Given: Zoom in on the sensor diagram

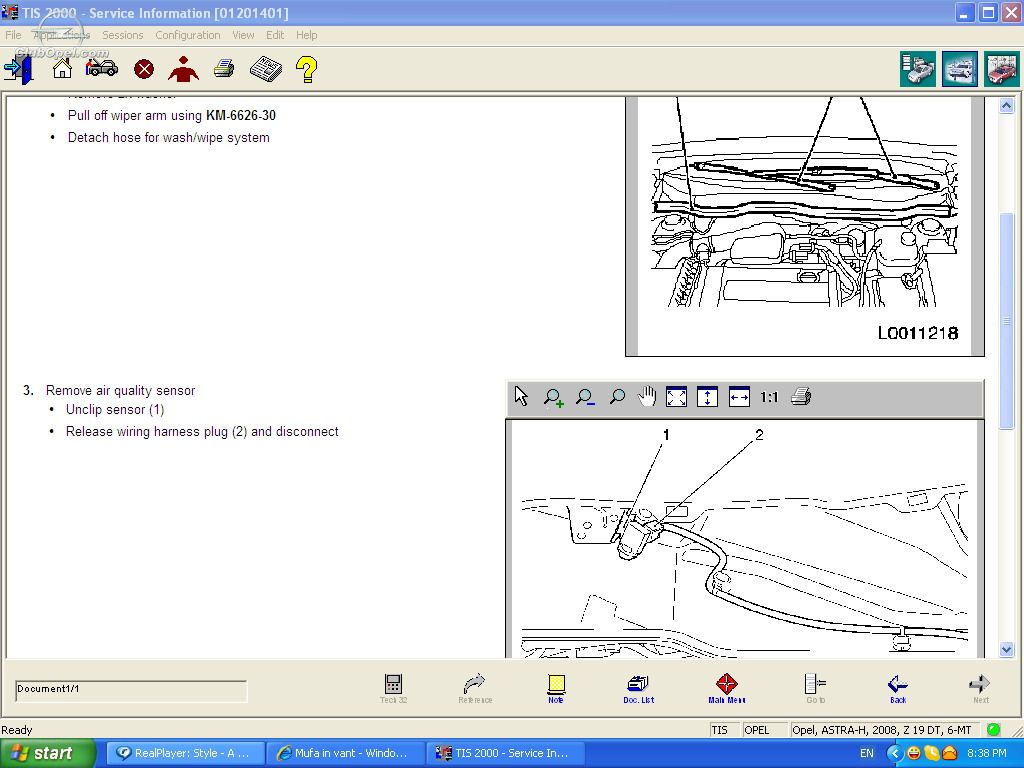Looking at the screenshot, I should tap(553, 397).
